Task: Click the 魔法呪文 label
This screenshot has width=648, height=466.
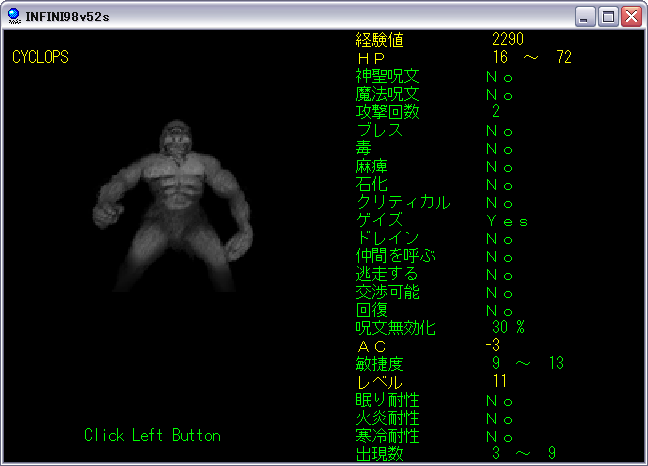Action: [387, 94]
